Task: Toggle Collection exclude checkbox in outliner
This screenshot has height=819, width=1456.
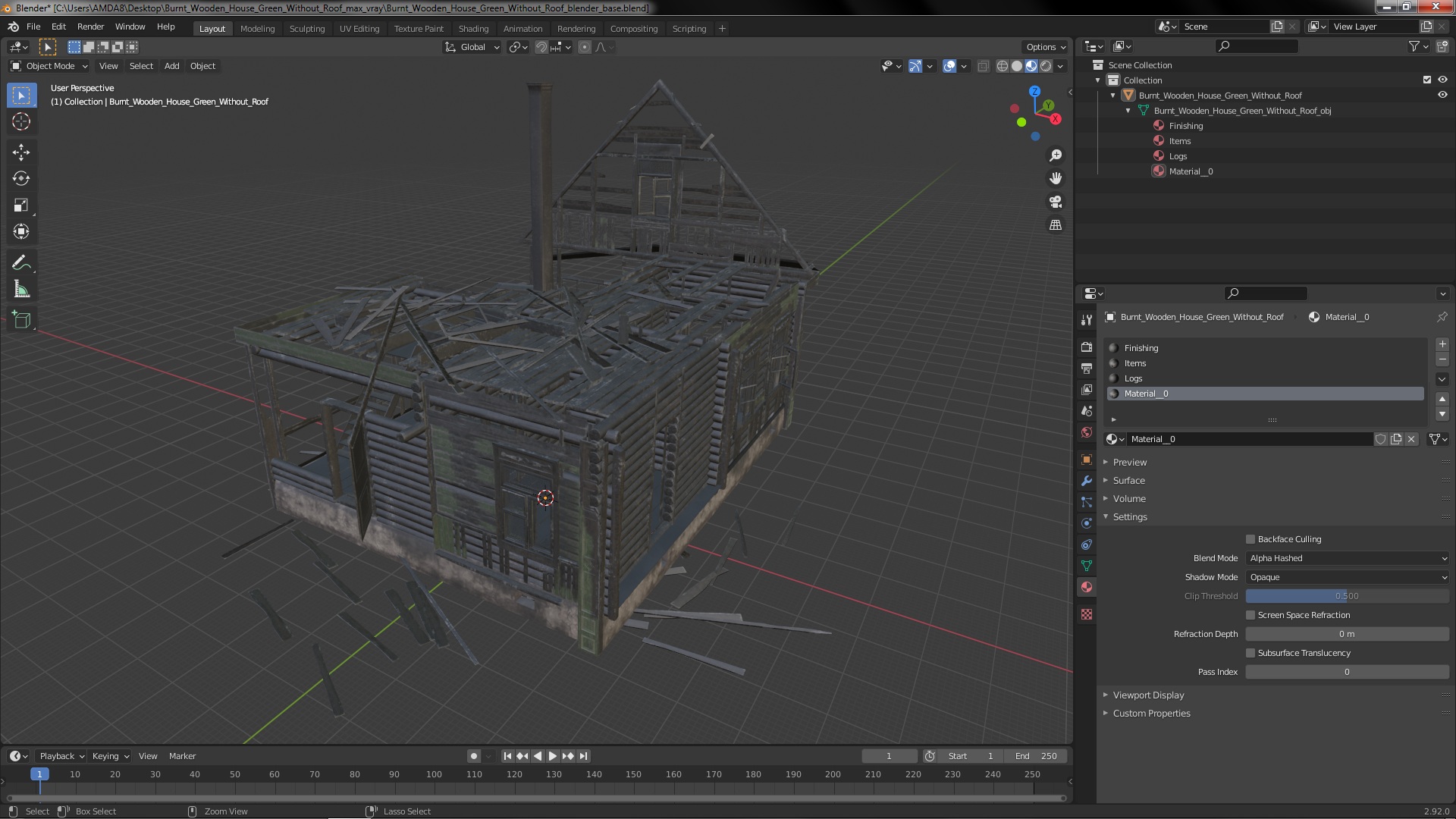Action: (1427, 80)
